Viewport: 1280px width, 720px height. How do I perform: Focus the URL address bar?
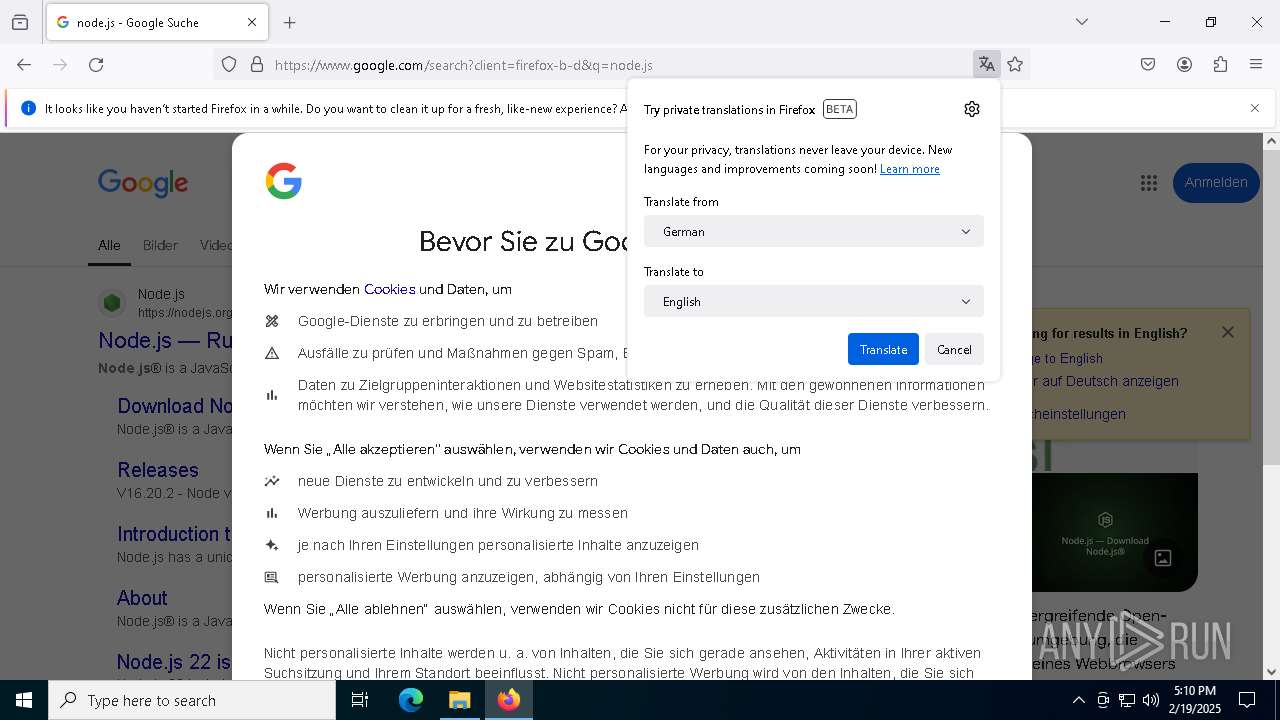[620, 65]
